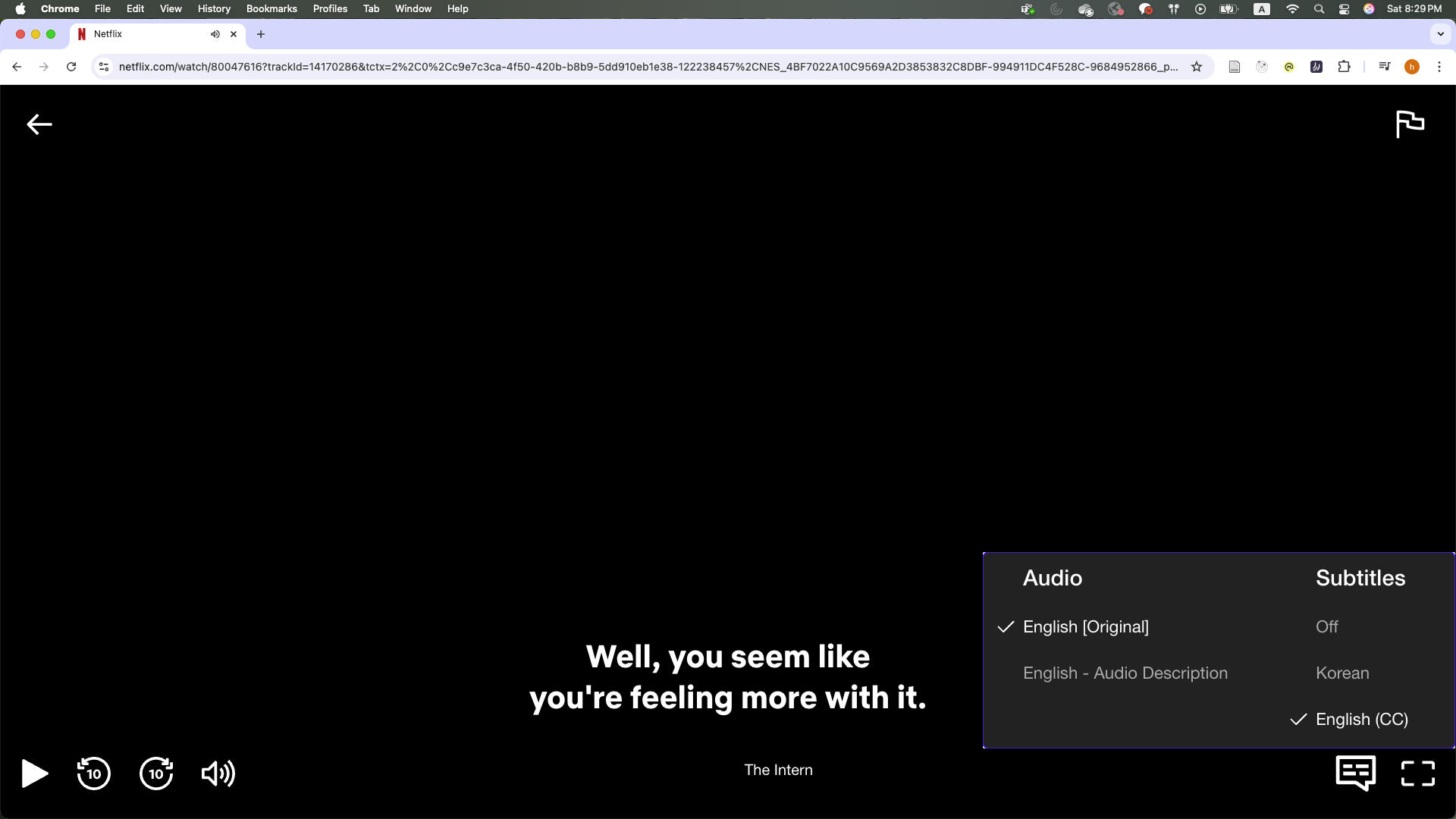Select English (CC) subtitles
The height and width of the screenshot is (819, 1456).
click(1361, 720)
